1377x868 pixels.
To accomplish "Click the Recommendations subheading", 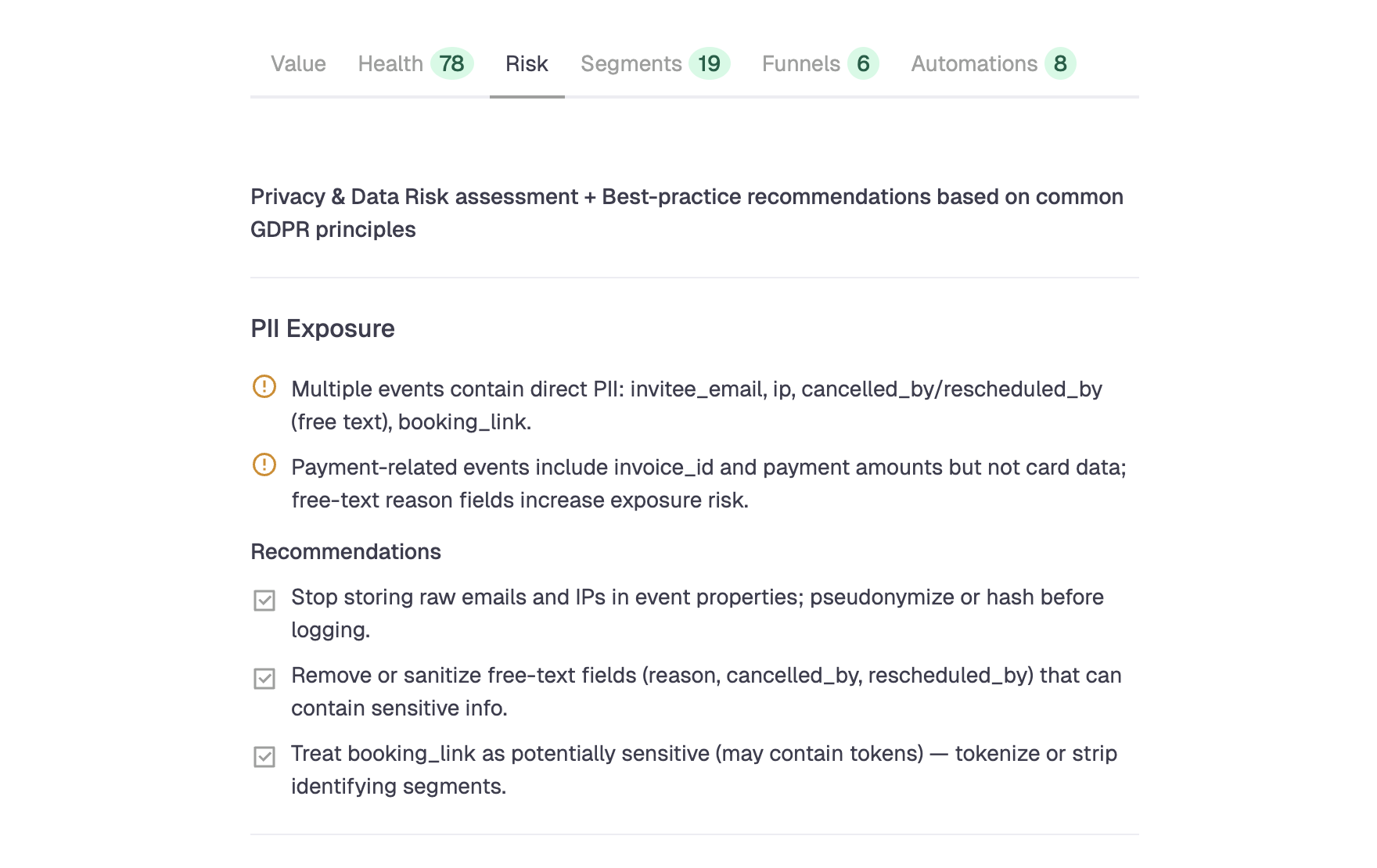I will click(x=346, y=551).
